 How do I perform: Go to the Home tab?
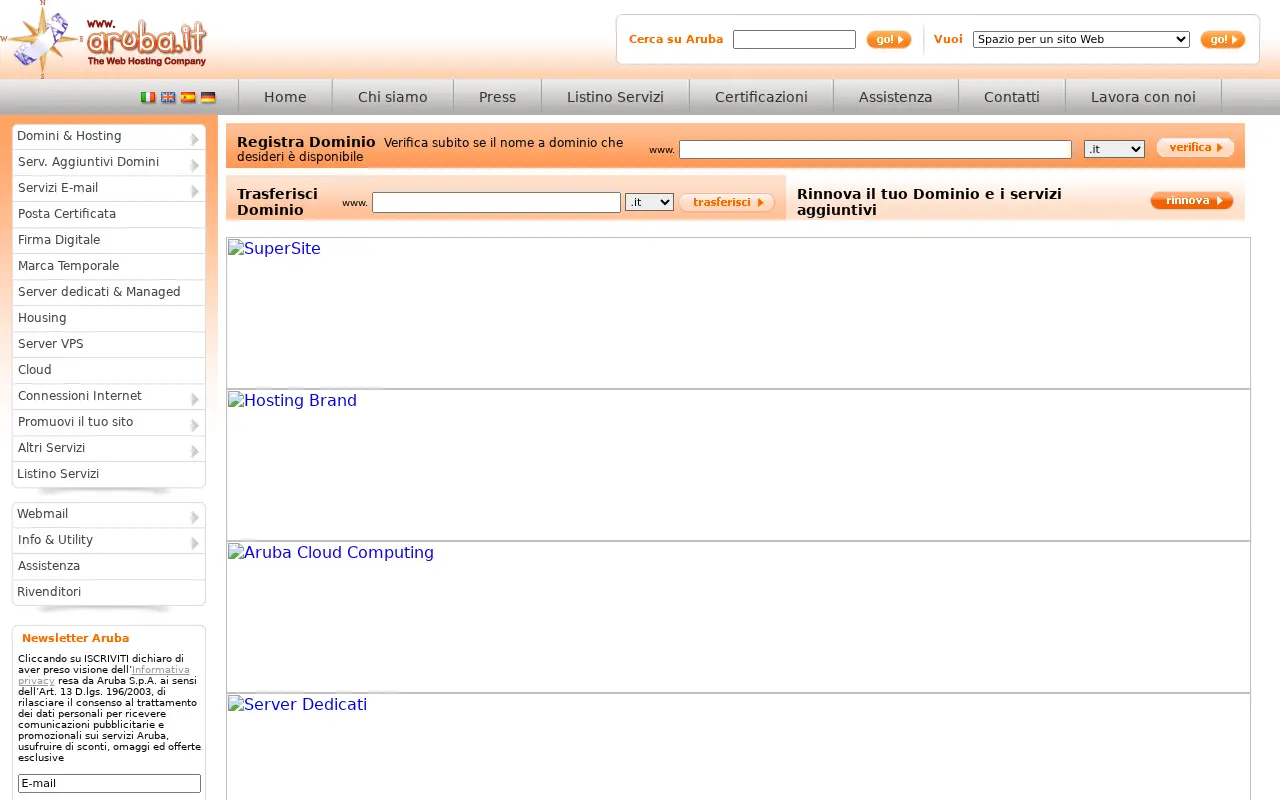click(285, 97)
